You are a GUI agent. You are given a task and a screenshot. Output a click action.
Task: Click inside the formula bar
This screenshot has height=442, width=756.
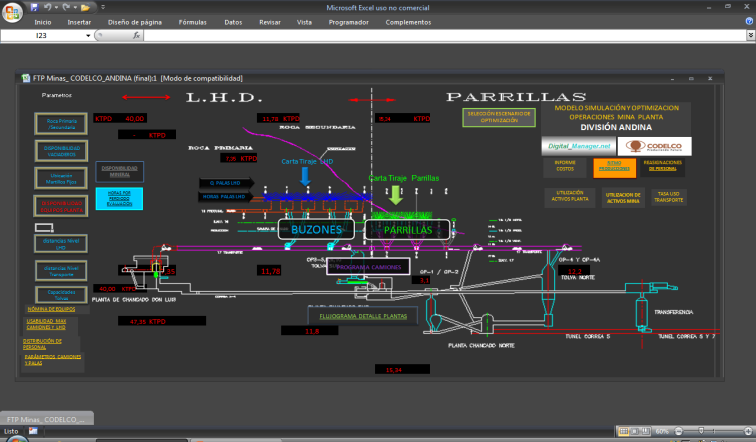pyautogui.click(x=445, y=36)
